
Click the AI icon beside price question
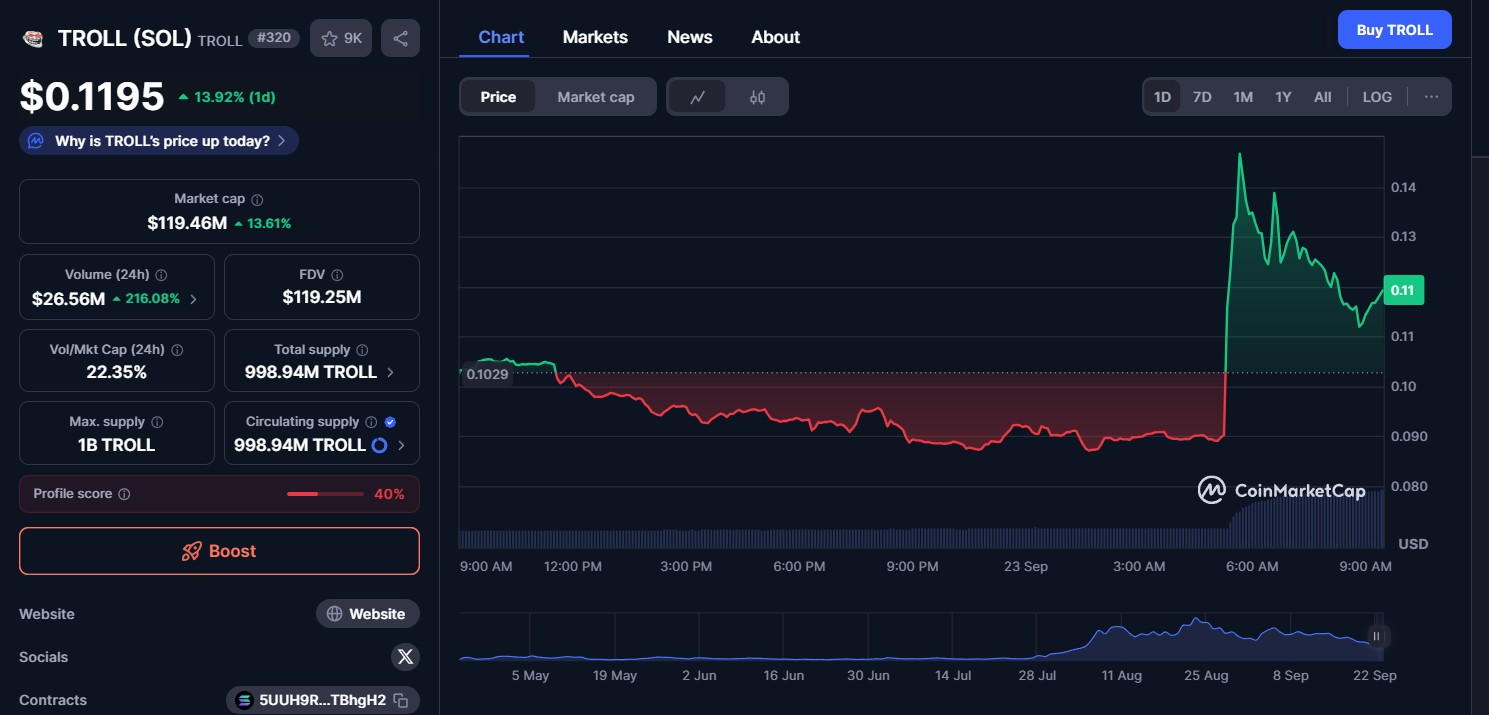(x=36, y=141)
